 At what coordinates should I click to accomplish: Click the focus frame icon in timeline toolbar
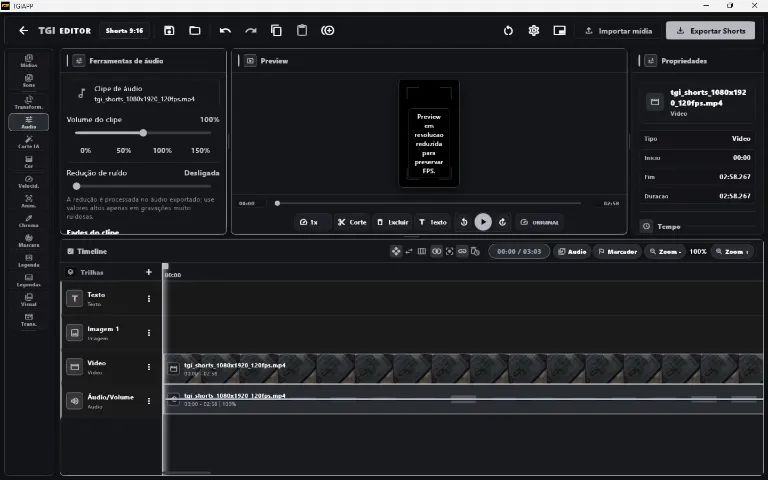(x=449, y=251)
